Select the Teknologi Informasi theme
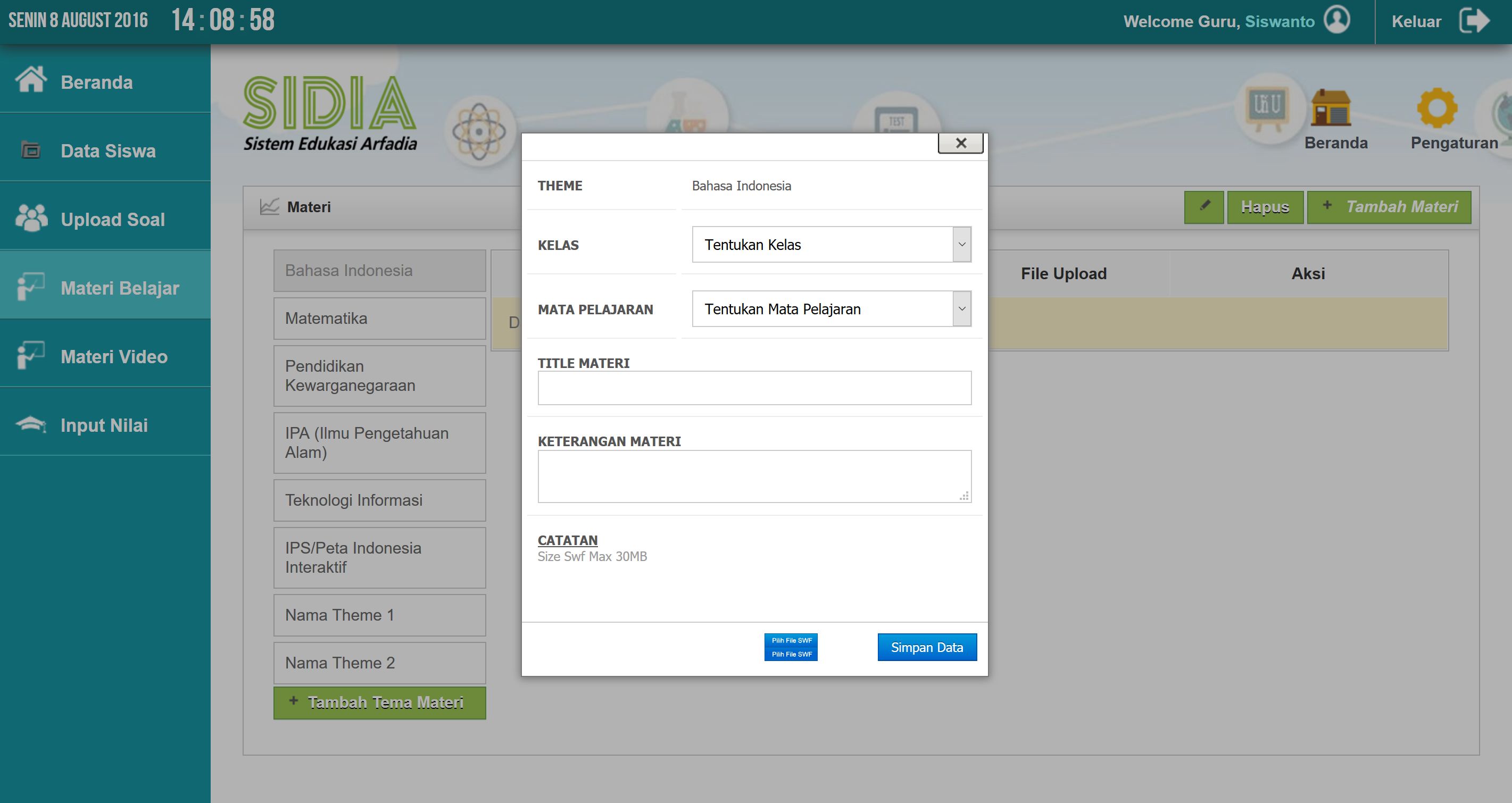This screenshot has width=1512, height=803. [379, 500]
